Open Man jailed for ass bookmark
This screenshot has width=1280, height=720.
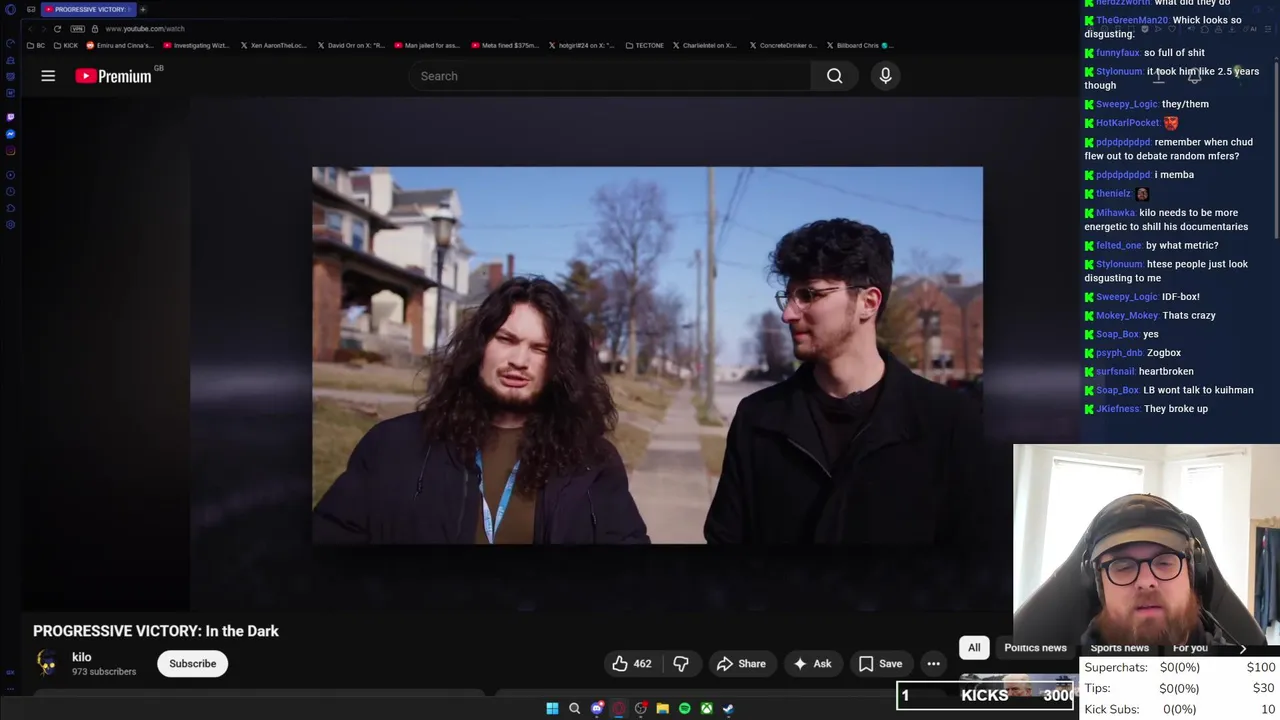pyautogui.click(x=428, y=45)
